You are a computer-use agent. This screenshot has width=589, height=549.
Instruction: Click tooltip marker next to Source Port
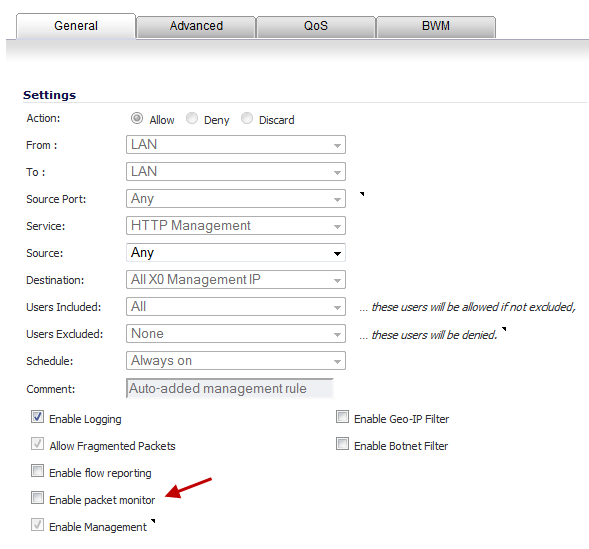click(x=362, y=194)
